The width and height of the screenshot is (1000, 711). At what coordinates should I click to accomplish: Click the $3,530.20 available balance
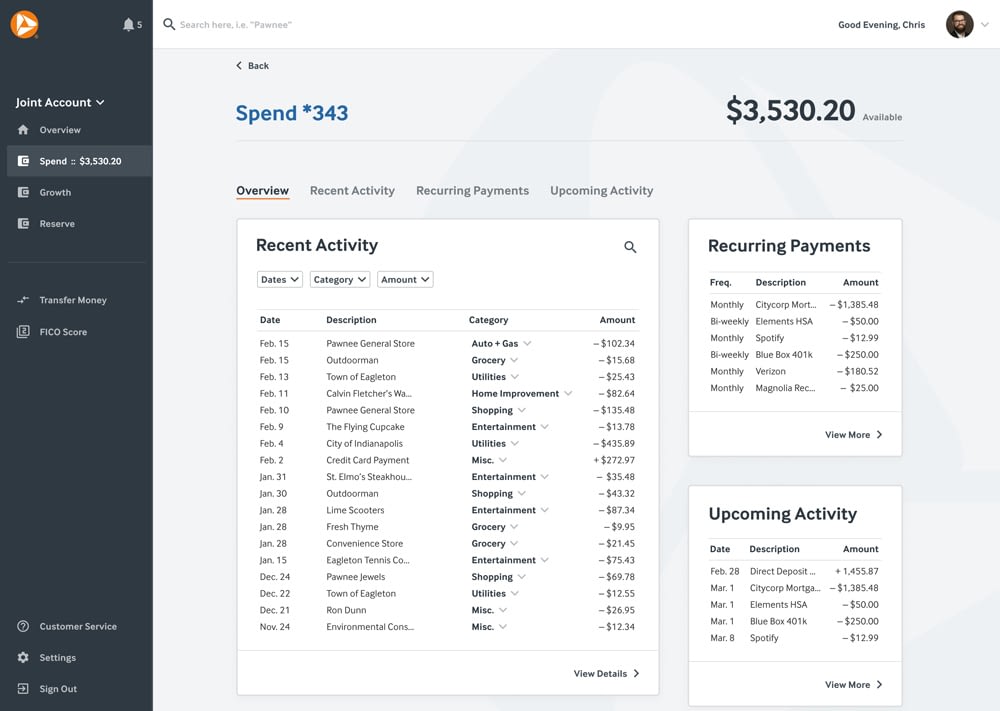click(790, 110)
